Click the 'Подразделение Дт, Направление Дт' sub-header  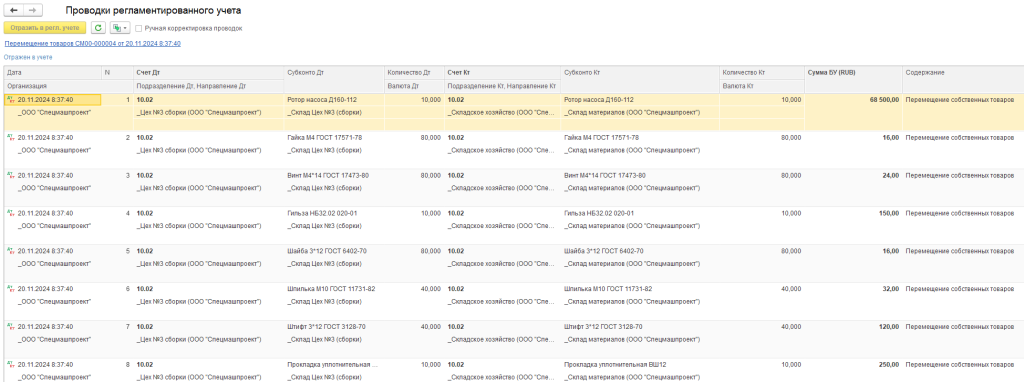208,86
